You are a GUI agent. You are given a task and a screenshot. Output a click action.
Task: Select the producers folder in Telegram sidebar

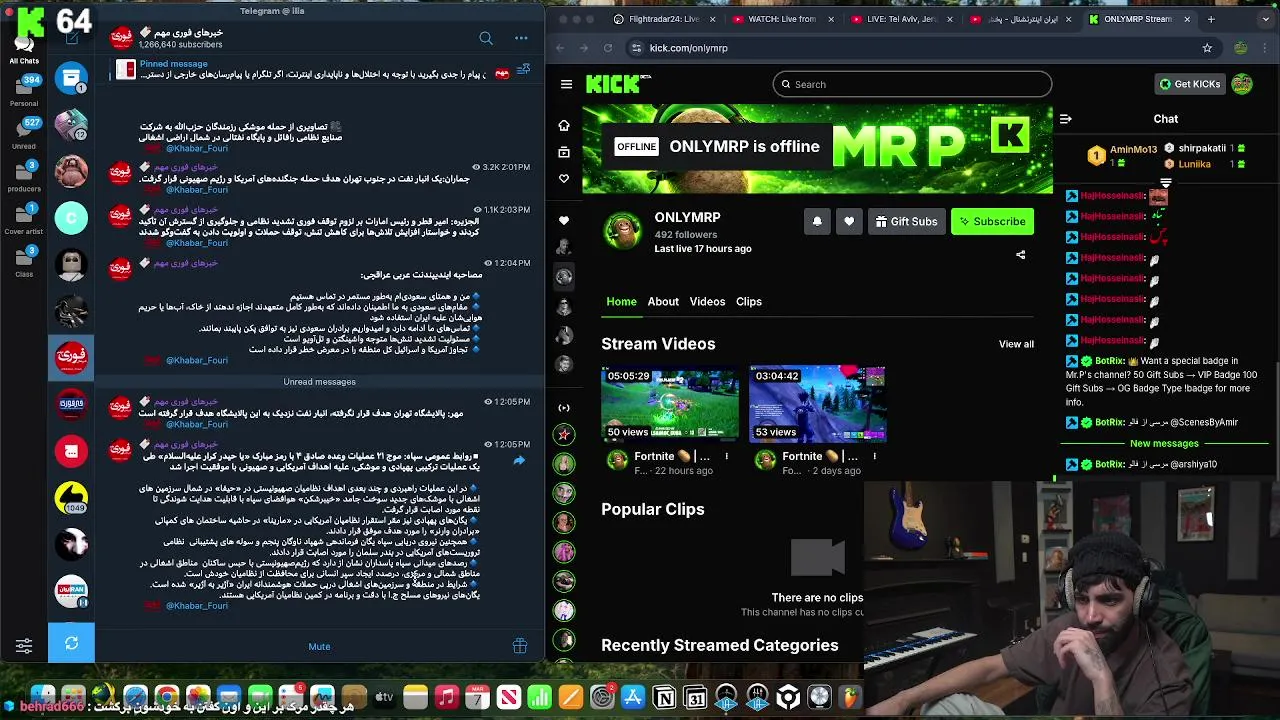tap(24, 176)
